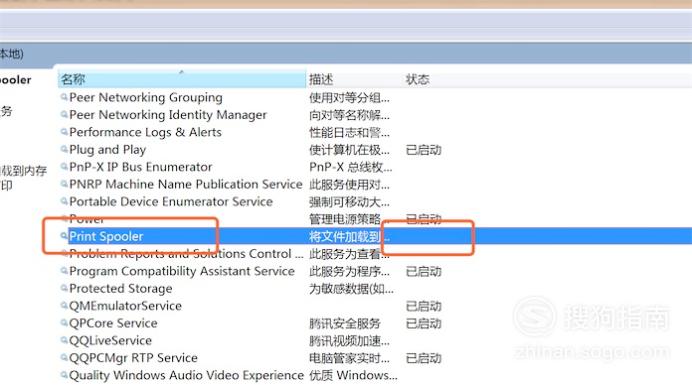Screen dimensions: 692x385
Task: Click the 已启动 status of QPCore Service
Action: click(x=423, y=324)
